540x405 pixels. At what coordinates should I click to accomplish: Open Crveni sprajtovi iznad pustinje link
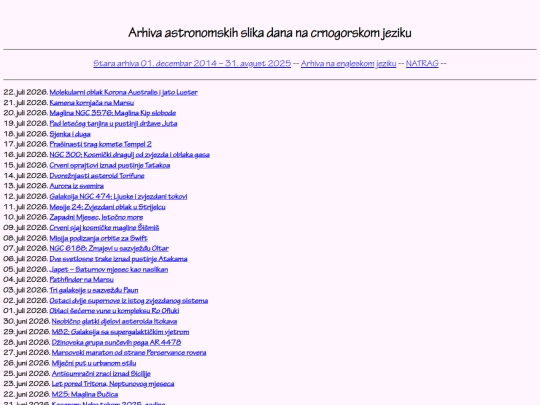pos(110,165)
